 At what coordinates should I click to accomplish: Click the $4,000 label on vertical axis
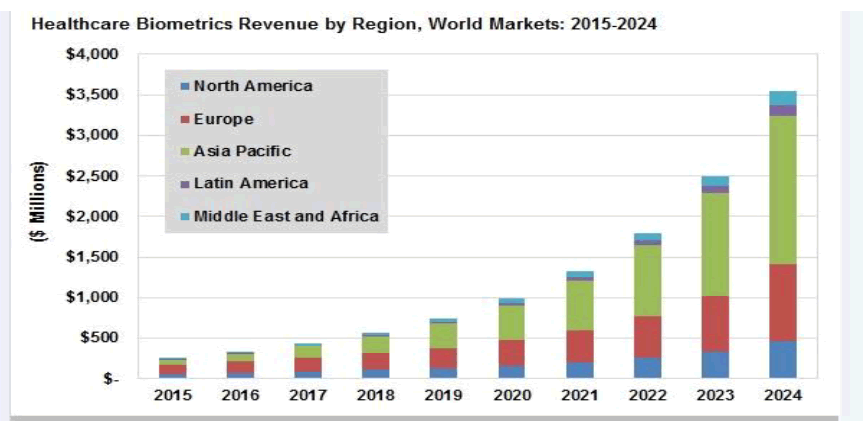tap(92, 54)
